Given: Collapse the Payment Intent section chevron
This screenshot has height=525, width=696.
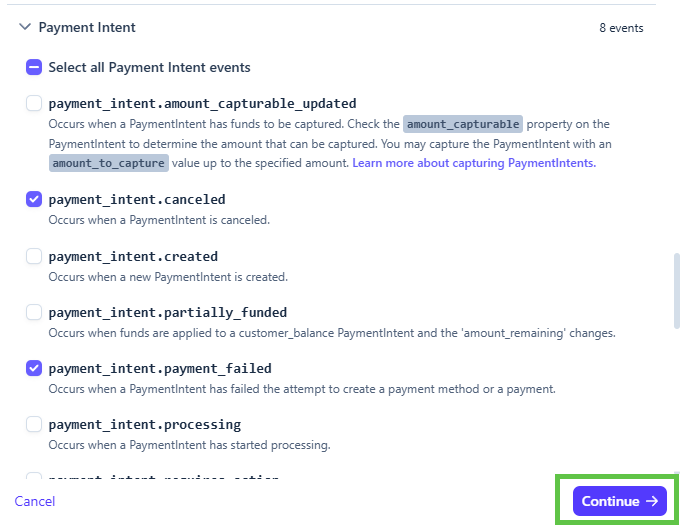Looking at the screenshot, I should click(x=25, y=28).
